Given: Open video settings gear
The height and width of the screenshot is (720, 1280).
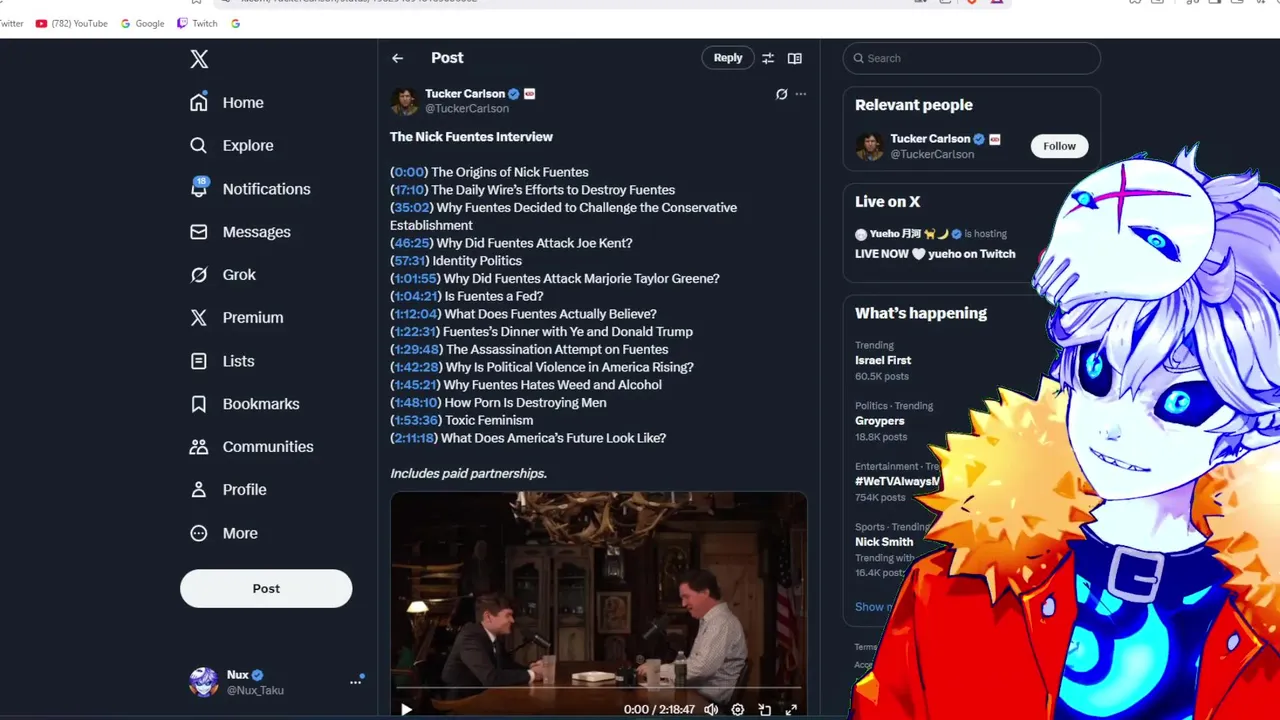Looking at the screenshot, I should 738,709.
